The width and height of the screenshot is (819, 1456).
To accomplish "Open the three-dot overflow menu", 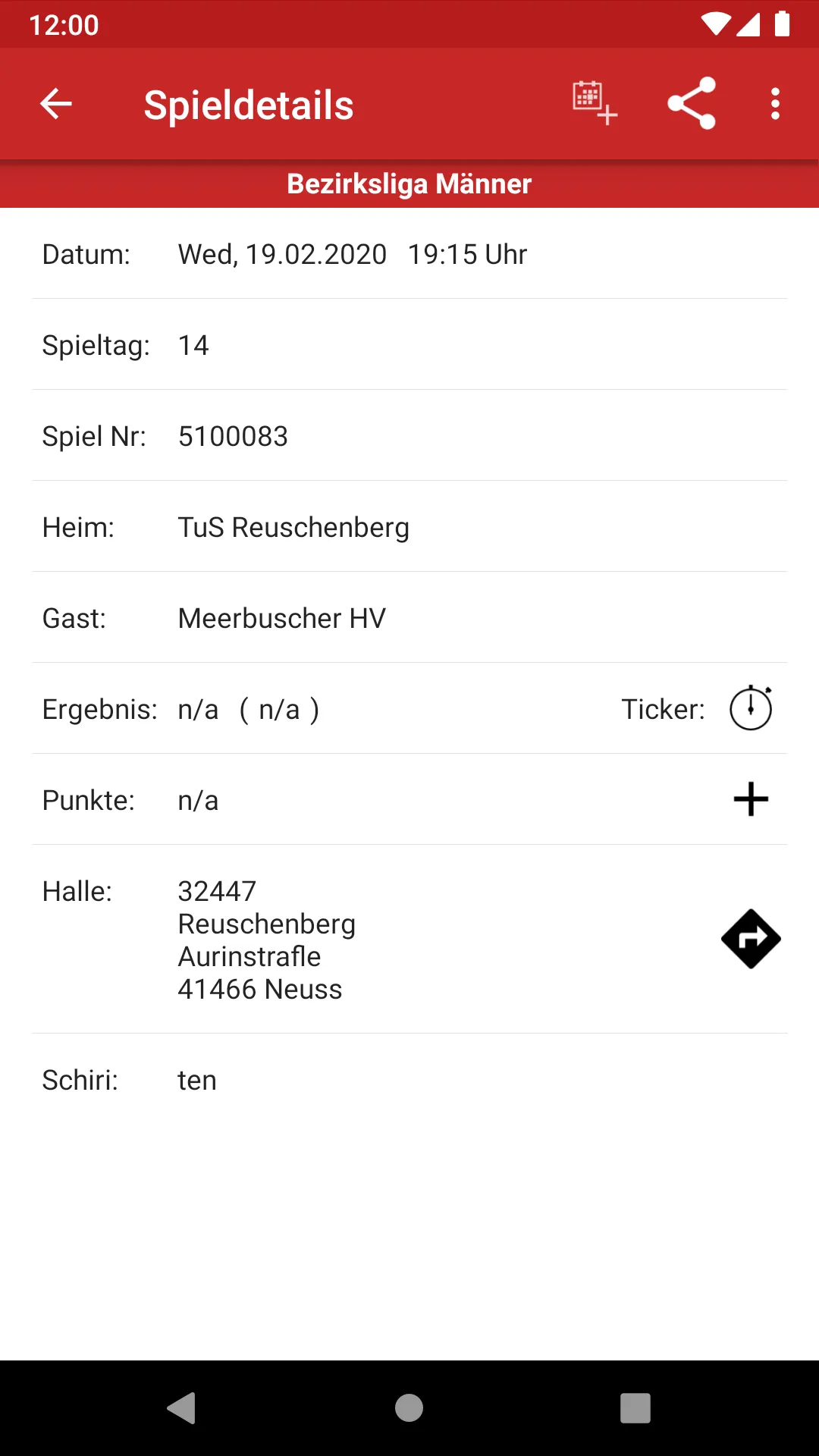I will click(774, 103).
